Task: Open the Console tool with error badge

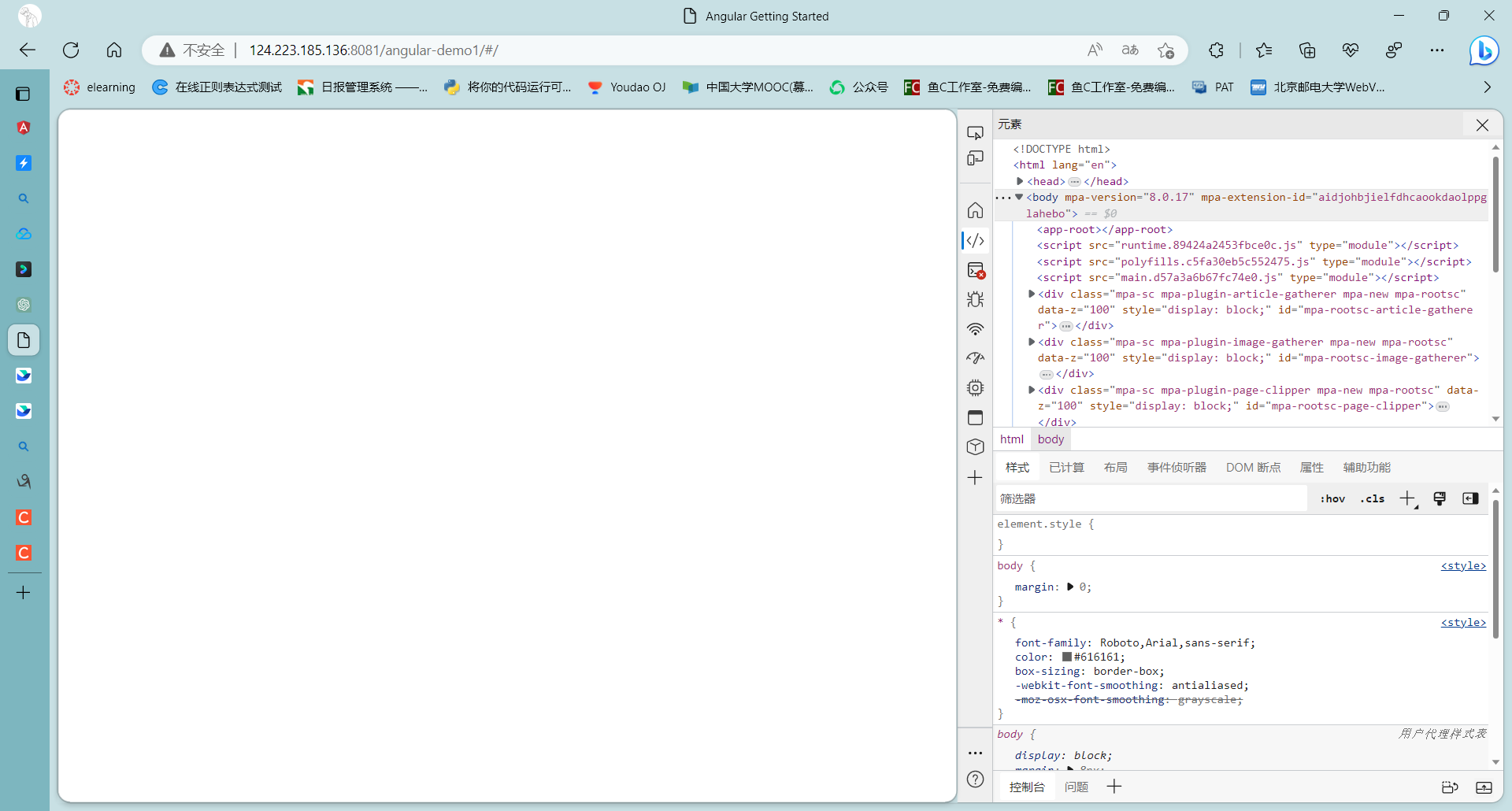Action: coord(976,270)
